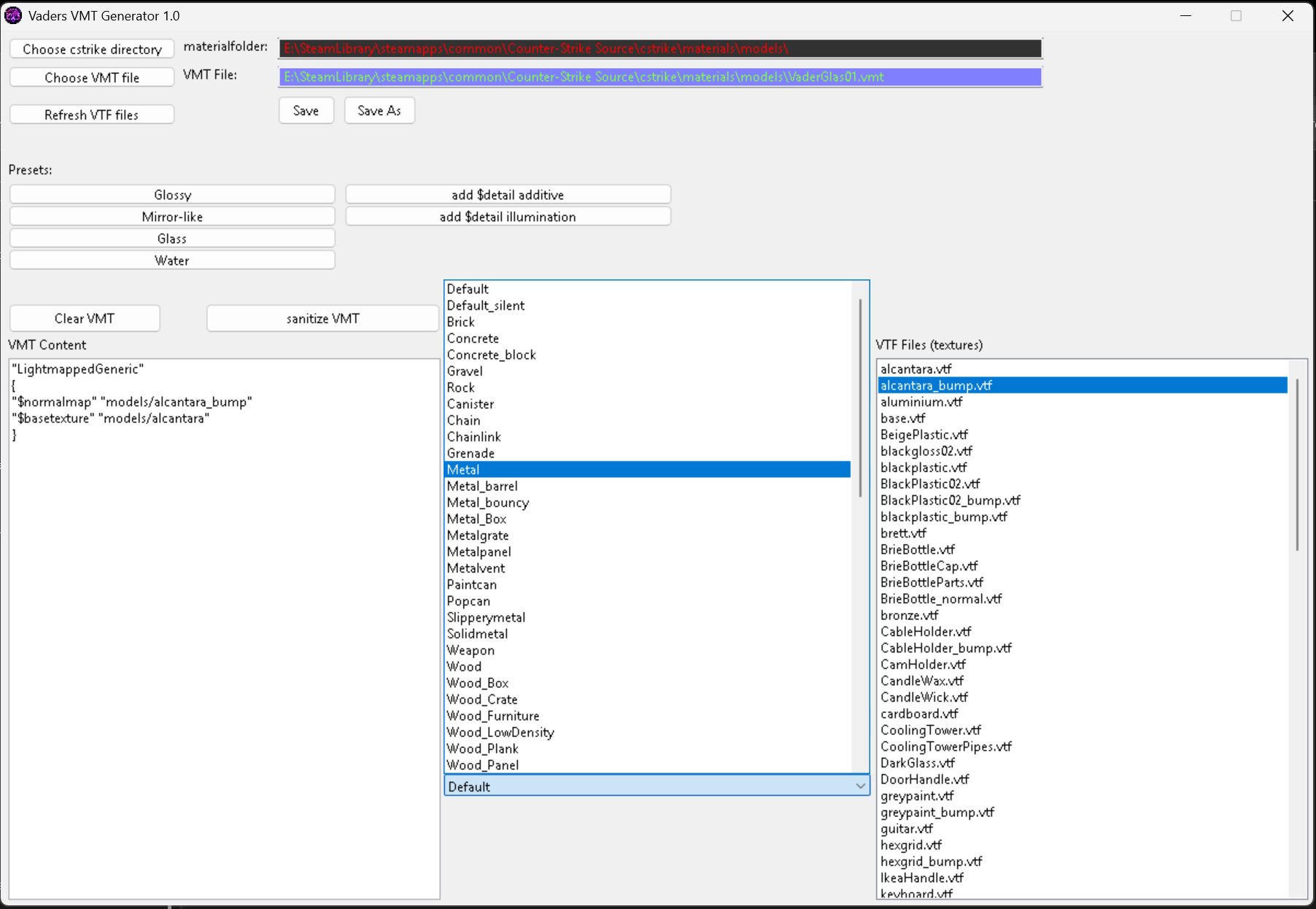Select Weapon surface property

pyautogui.click(x=647, y=650)
